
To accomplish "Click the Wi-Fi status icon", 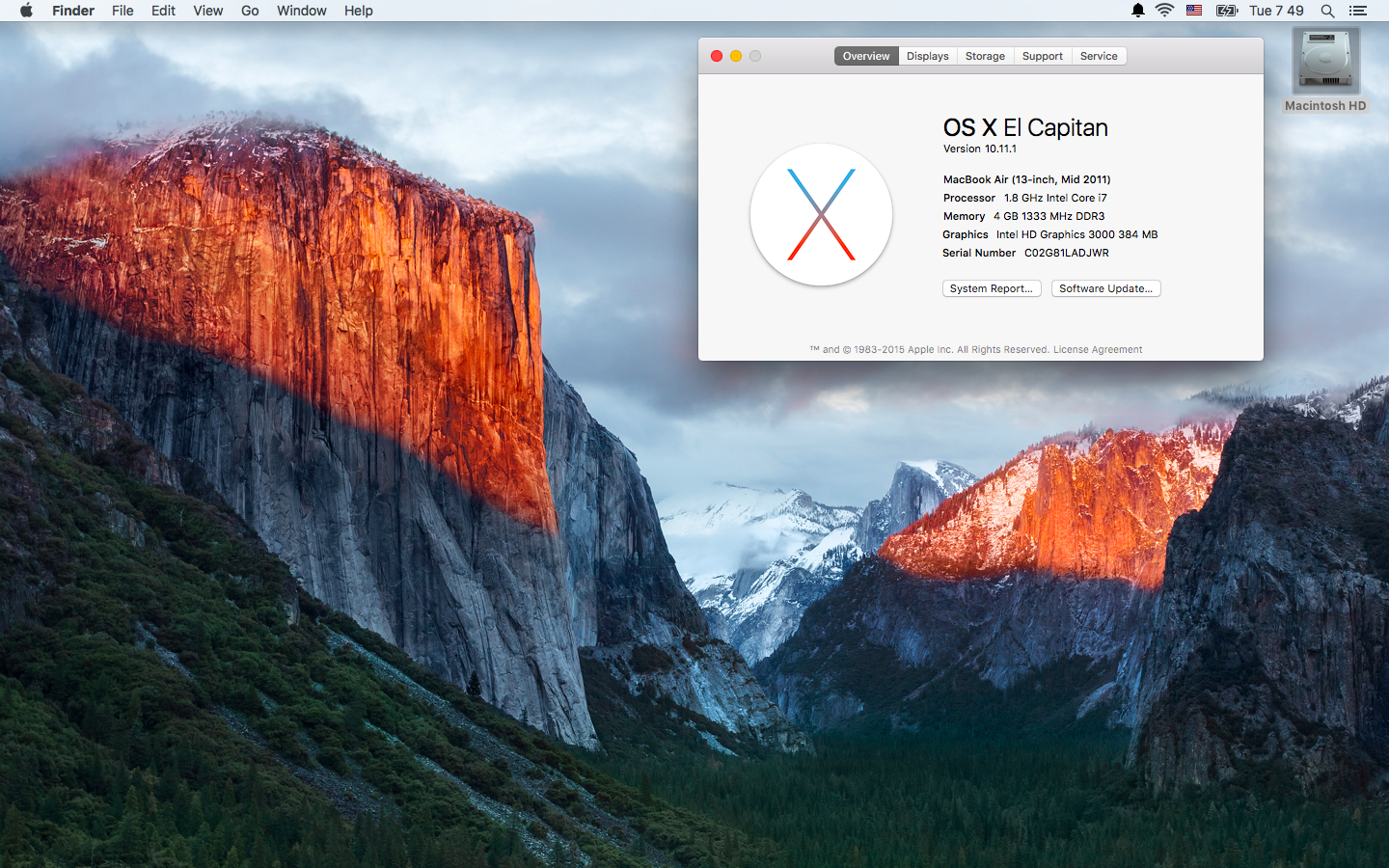I will pos(1165,11).
